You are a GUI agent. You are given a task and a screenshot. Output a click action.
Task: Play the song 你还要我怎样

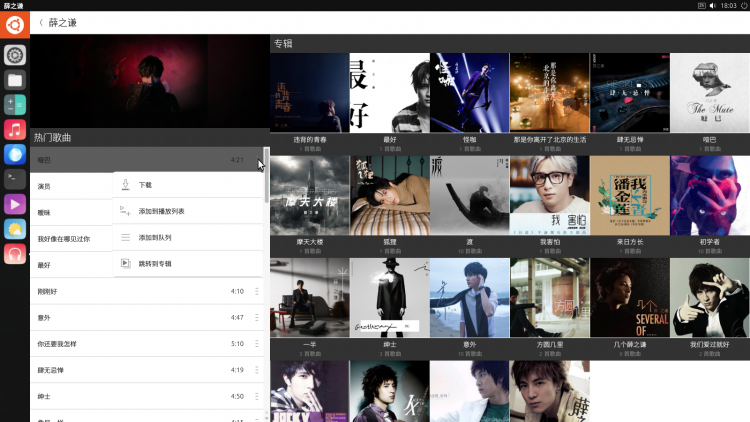click(x=147, y=344)
